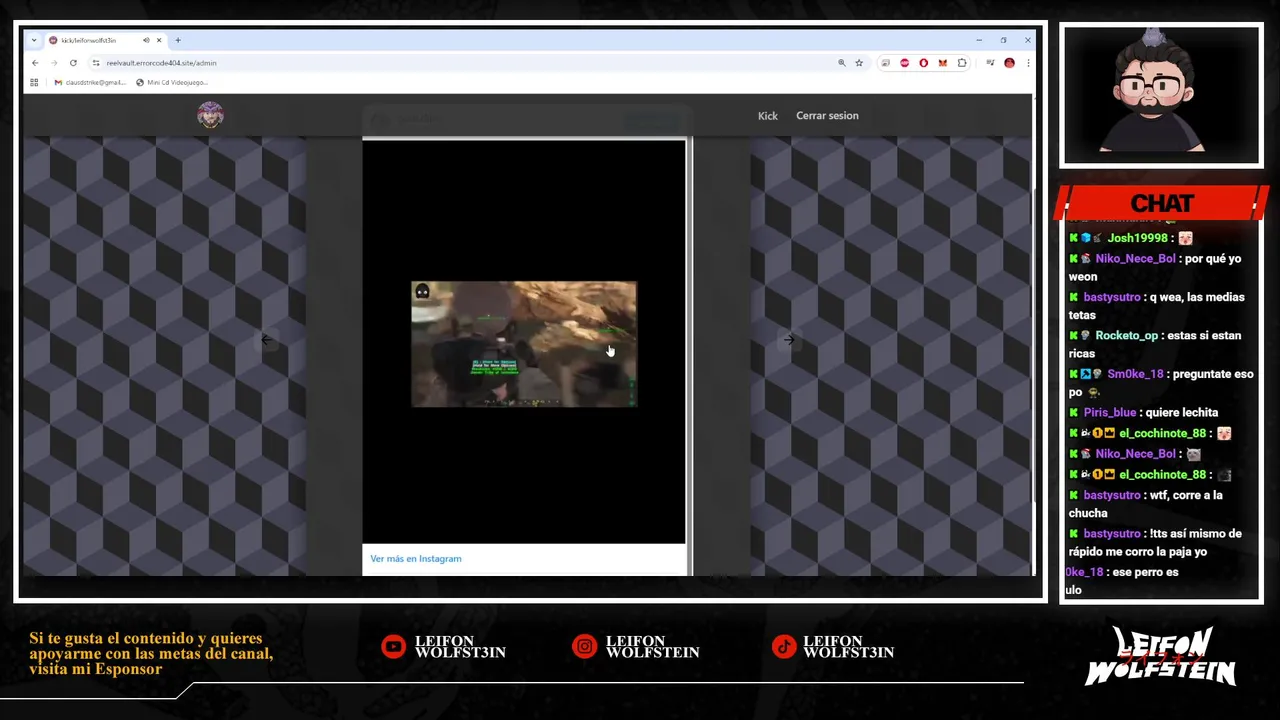Click the streamer avatar webcam box
Viewport: 1280px width, 720px height.
1161,96
